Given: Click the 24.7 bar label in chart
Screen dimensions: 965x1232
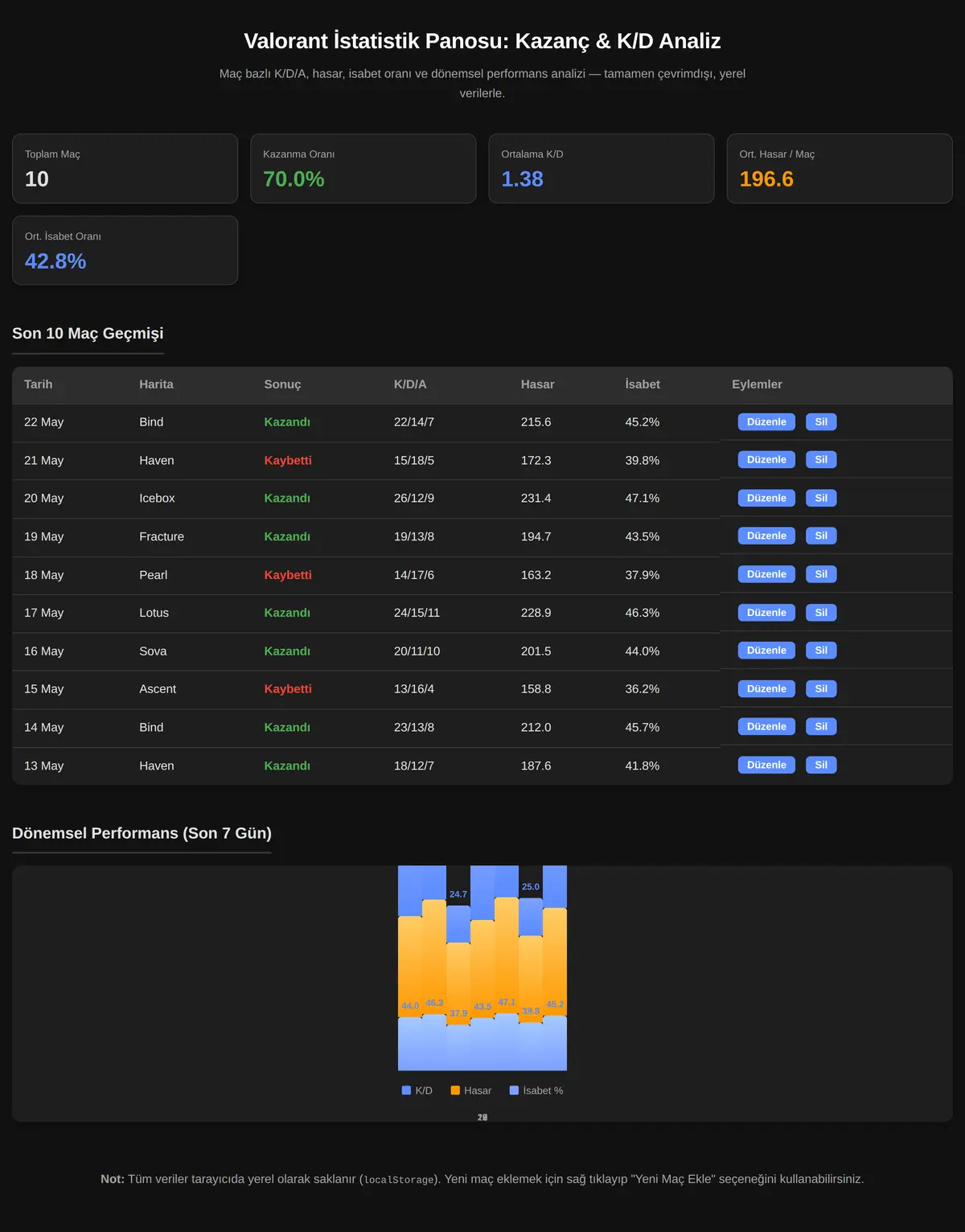Looking at the screenshot, I should [x=458, y=894].
